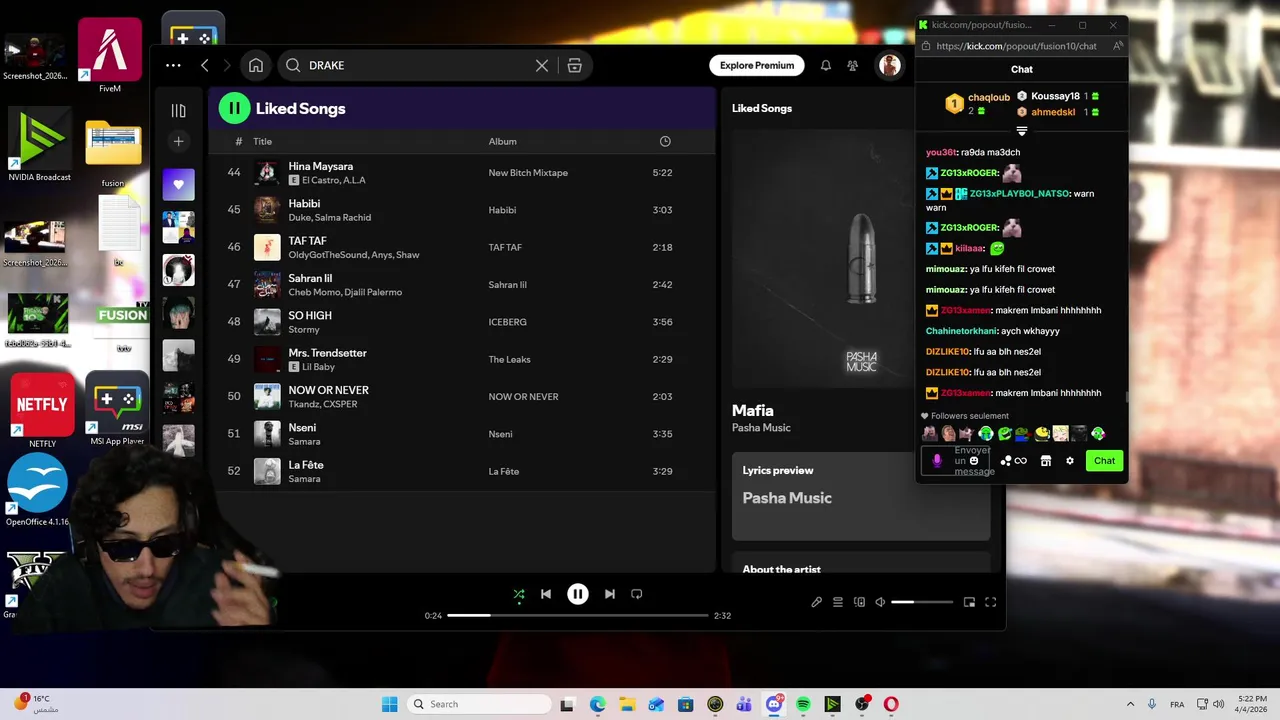
Task: Open the Kick shop storefront icon
Action: tap(1046, 461)
